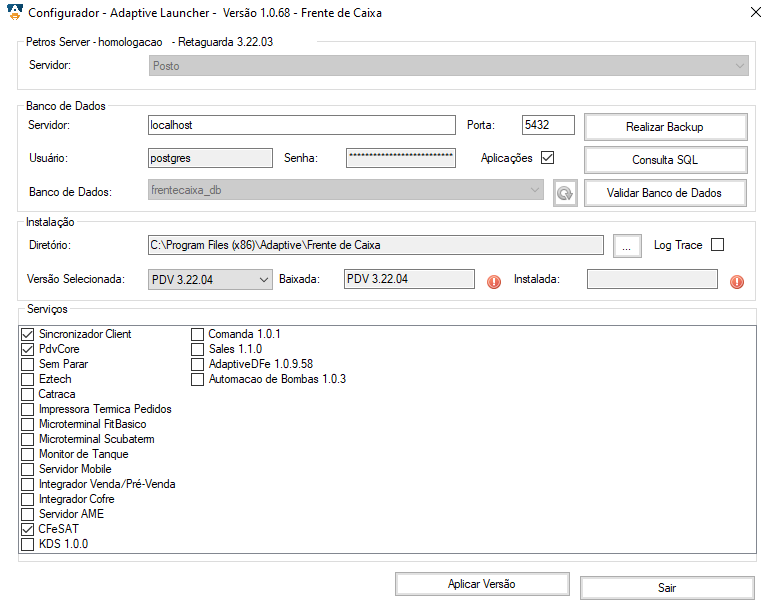Click the Porta field showing 5432
Viewport: 771px width, 610px height.
548,125
